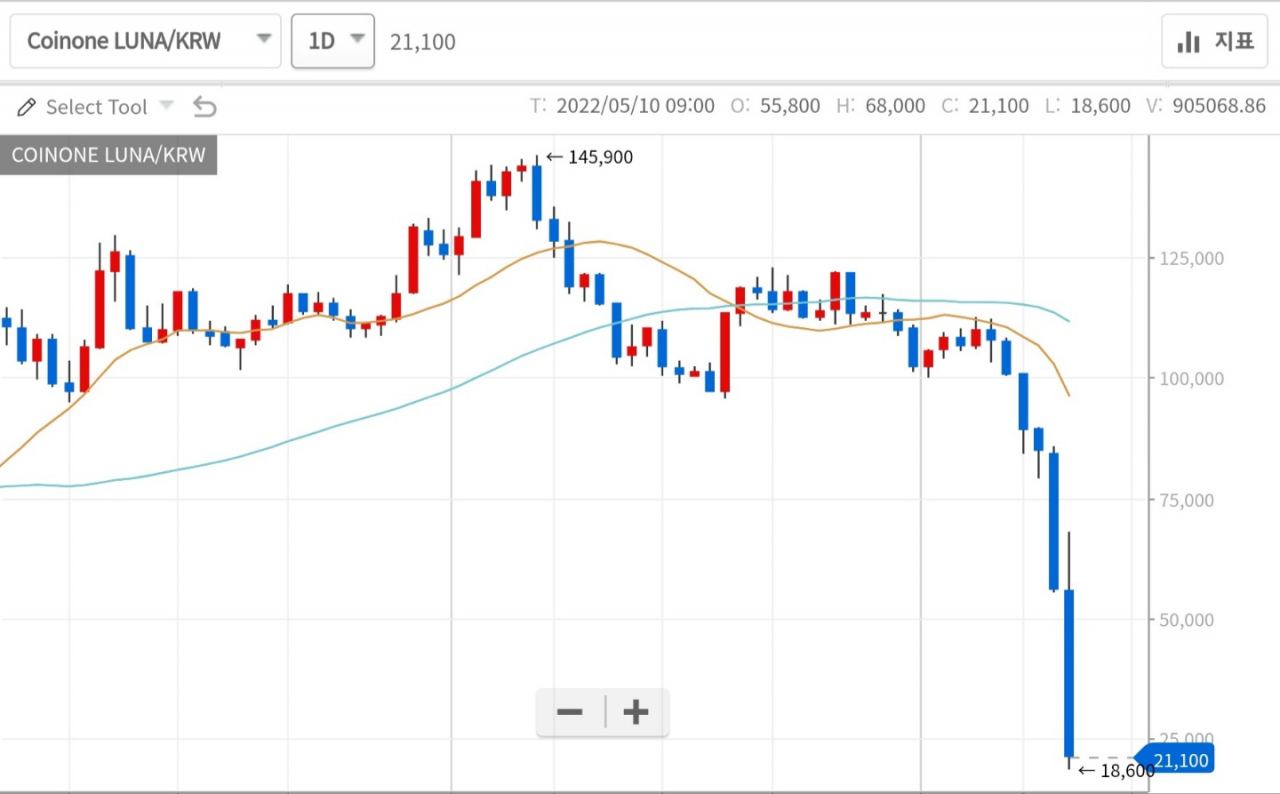Viewport: 1280px width, 794px height.
Task: Open the 지표 indicators button
Action: pos(1215,41)
